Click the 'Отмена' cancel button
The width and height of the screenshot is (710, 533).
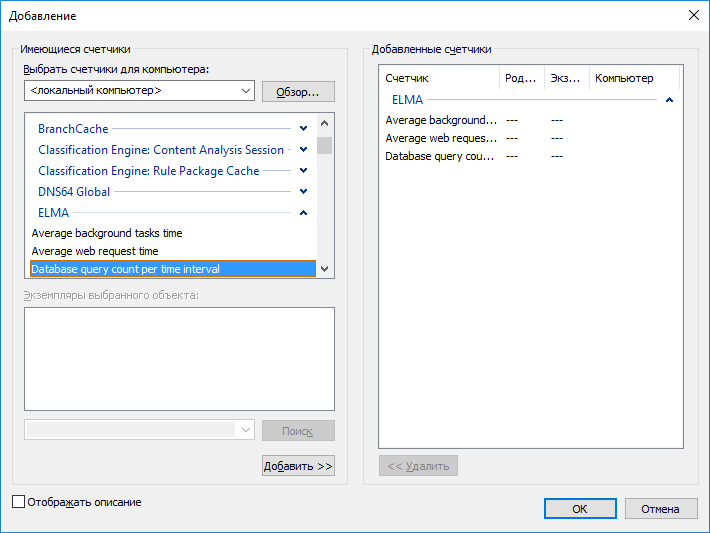pyautogui.click(x=660, y=509)
